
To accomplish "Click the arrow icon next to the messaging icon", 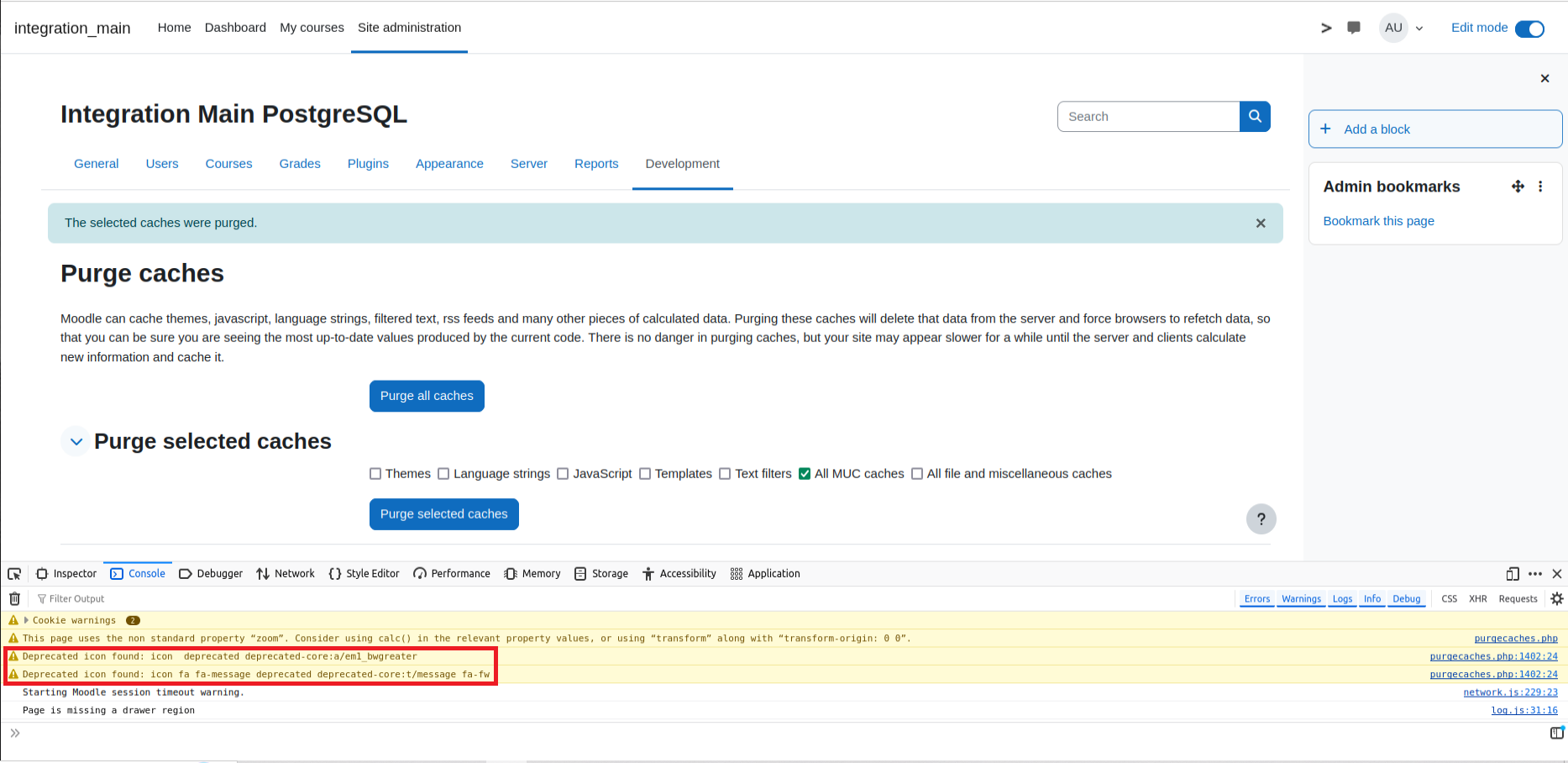I will 1326,28.
